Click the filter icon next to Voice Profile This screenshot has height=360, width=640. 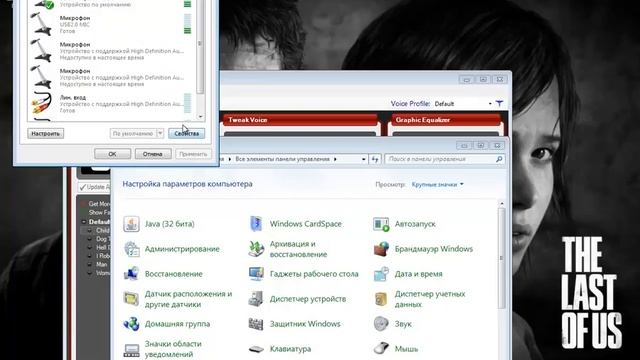[x=499, y=104]
